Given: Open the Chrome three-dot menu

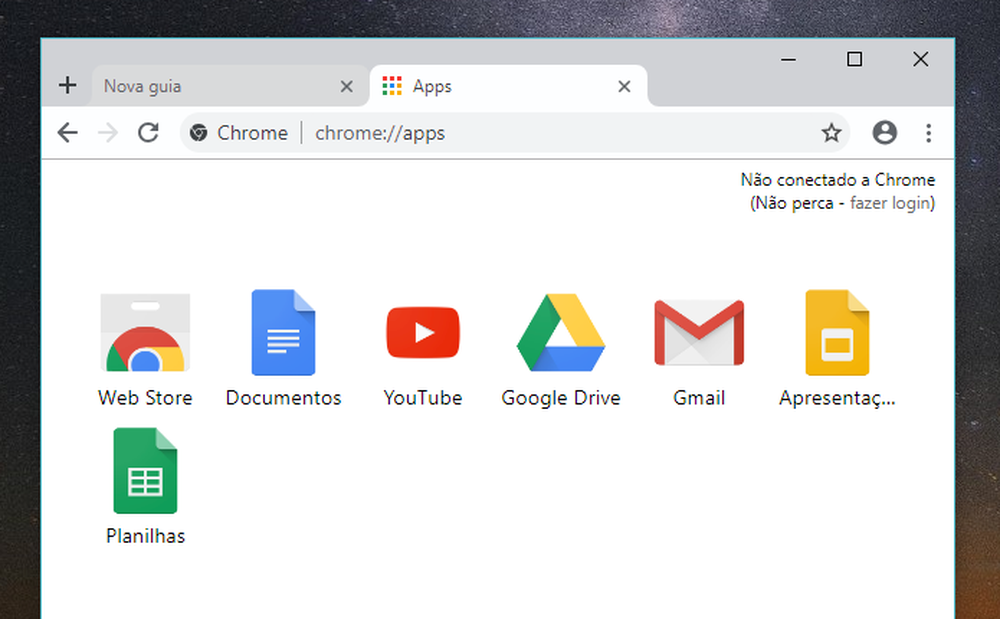Looking at the screenshot, I should click(x=929, y=133).
